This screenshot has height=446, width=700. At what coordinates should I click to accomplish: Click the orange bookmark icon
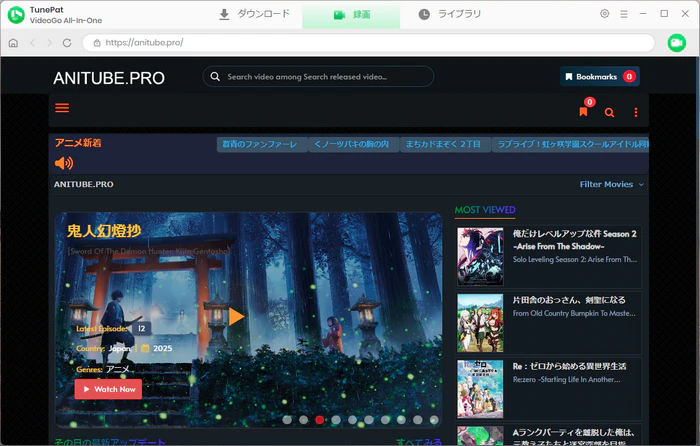(x=583, y=112)
